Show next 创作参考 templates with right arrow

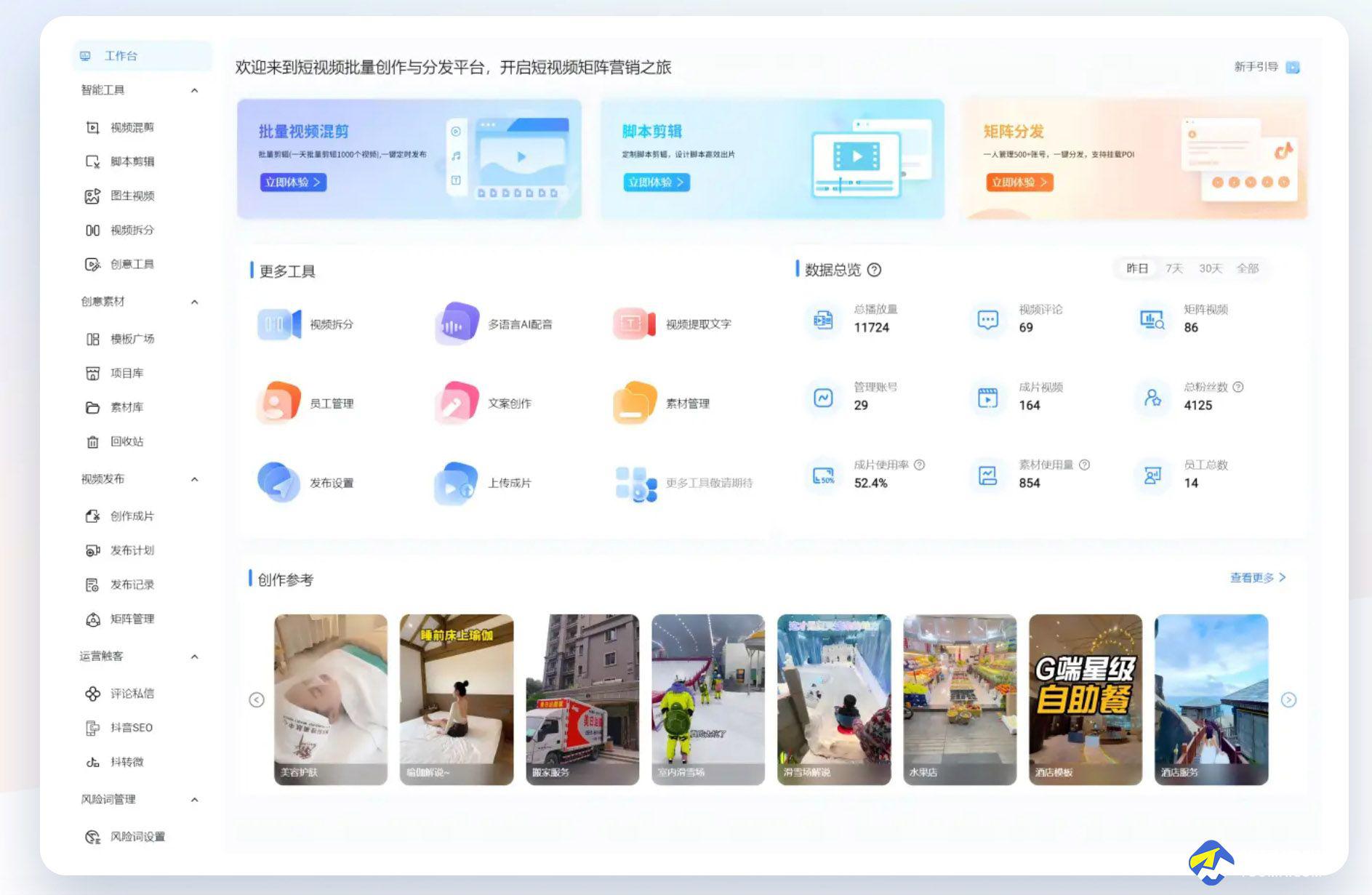point(1288,699)
